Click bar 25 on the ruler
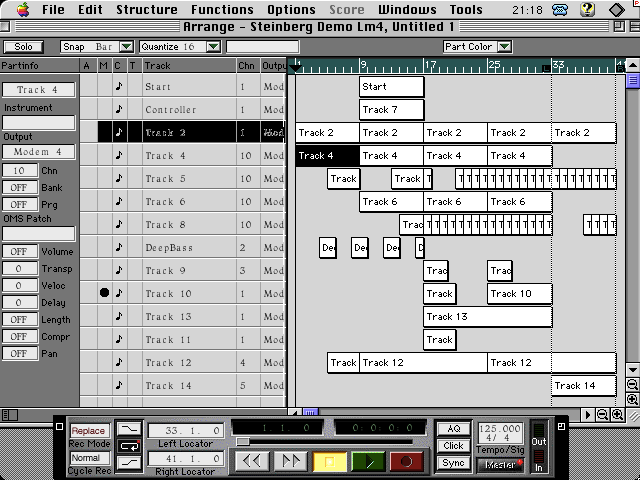Screen dimensions: 640x480 click(x=494, y=64)
